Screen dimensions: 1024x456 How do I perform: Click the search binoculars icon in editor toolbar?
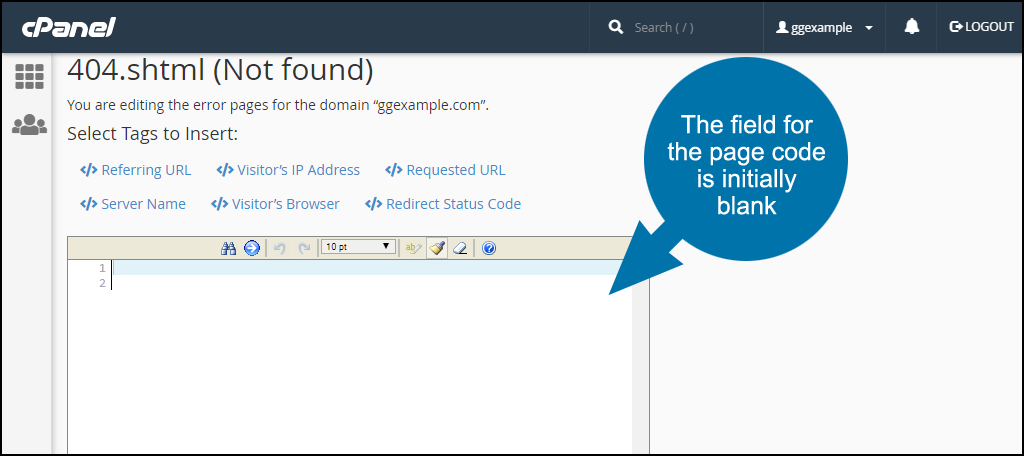click(x=228, y=248)
